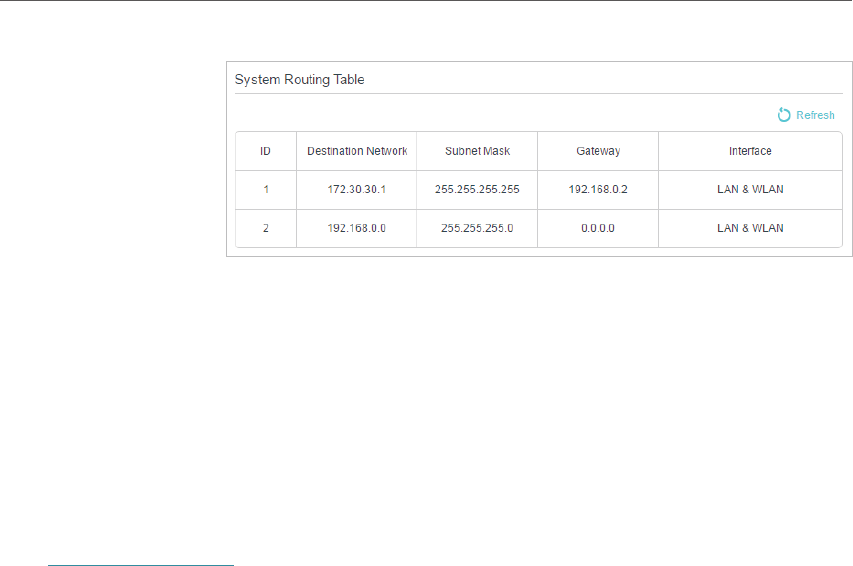Screen dimensions: 853x566
Task: Select subnet mask 255.255.255.255 cell
Action: 477,190
